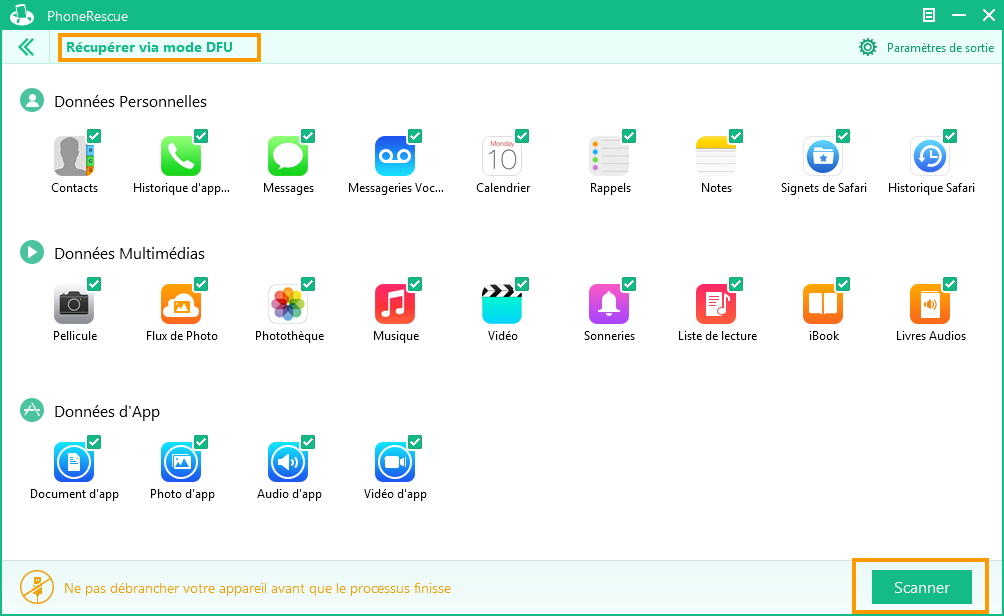Click the Livres Audios label

click(x=930, y=336)
